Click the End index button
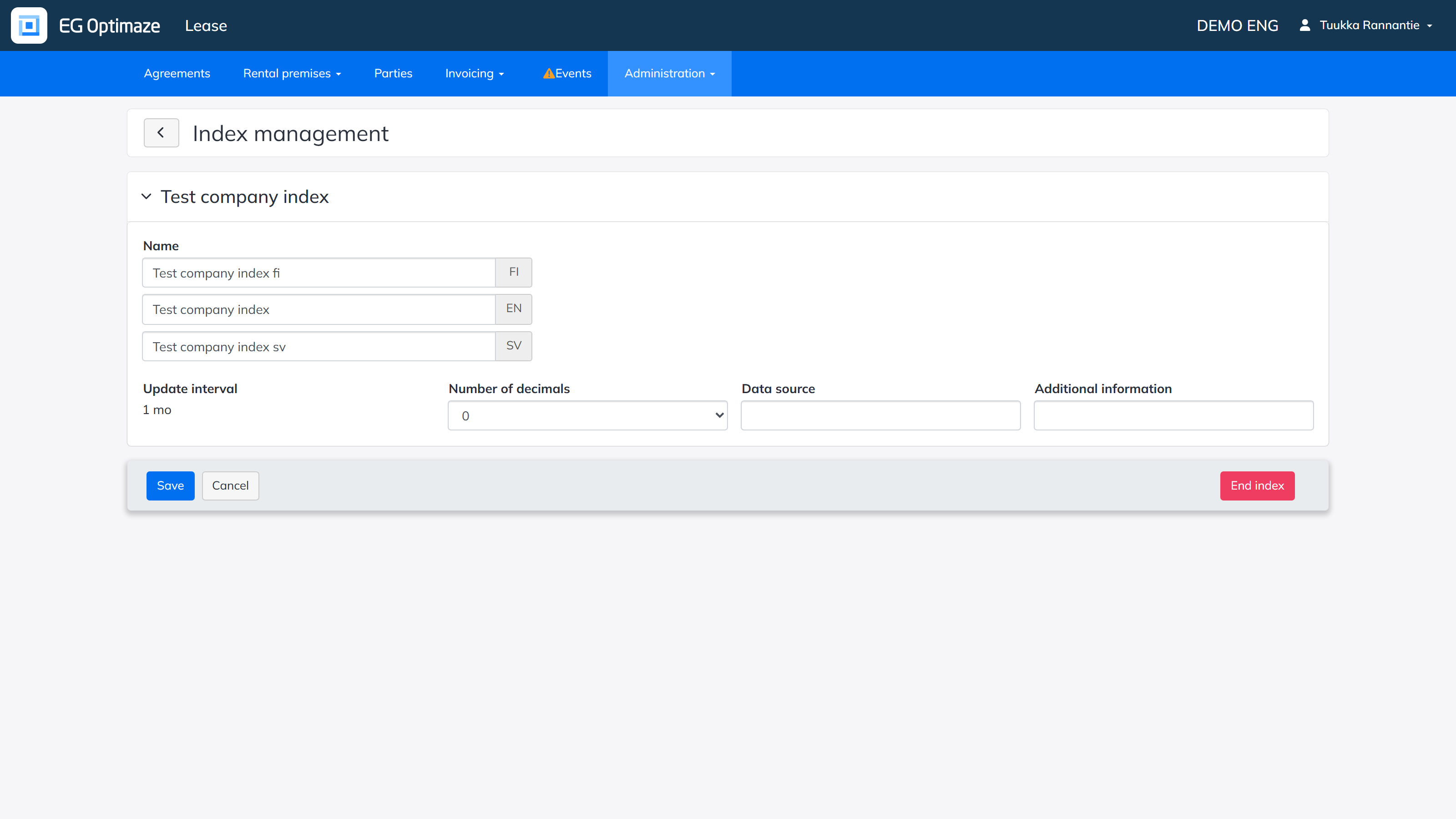The height and width of the screenshot is (819, 1456). click(1257, 485)
